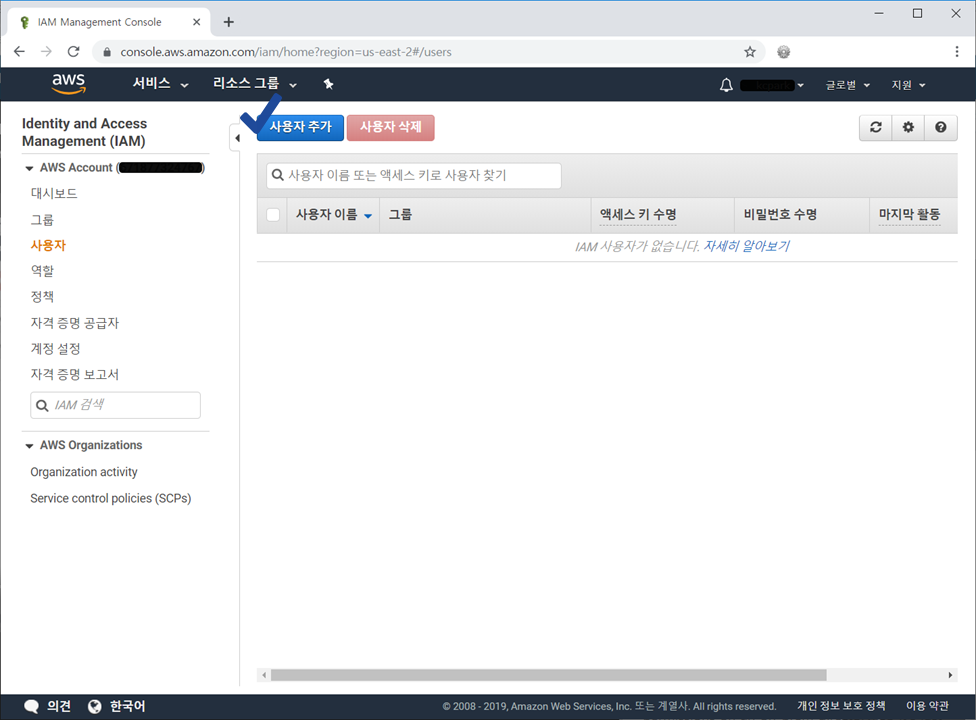Collapse the AWS Organizations section
976x720 pixels.
point(29,446)
